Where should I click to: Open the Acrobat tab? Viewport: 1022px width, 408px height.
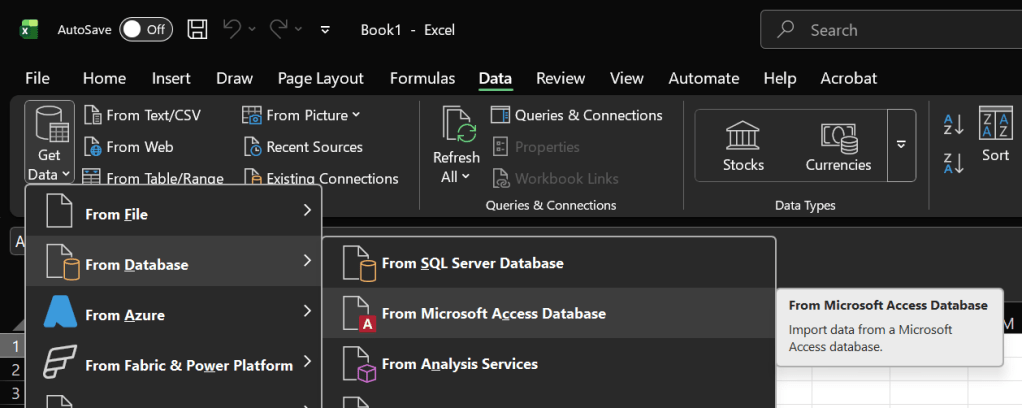pos(849,79)
